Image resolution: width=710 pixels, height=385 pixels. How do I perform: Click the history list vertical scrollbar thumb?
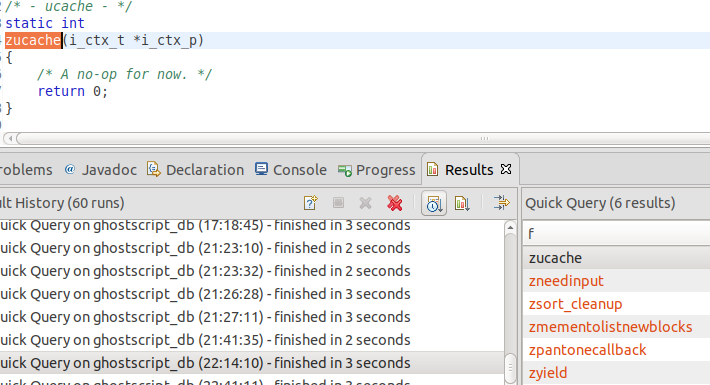510,368
